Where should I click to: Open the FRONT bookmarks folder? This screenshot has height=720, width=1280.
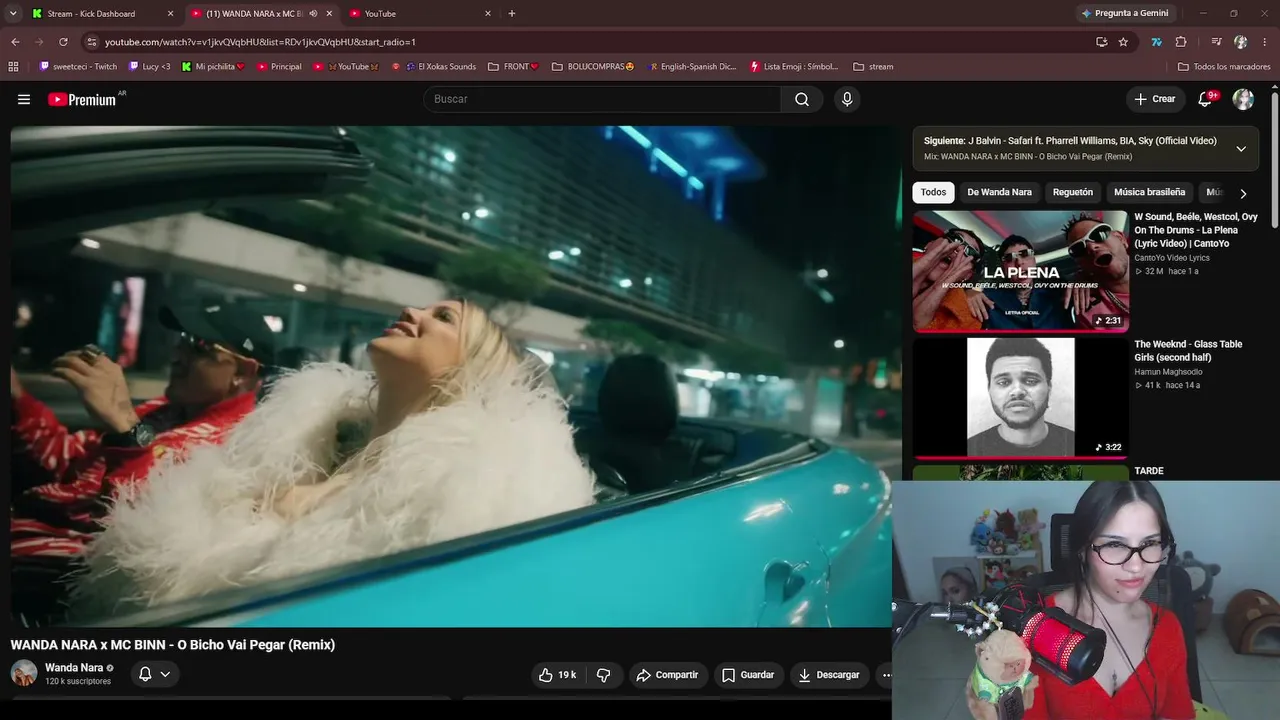pyautogui.click(x=513, y=67)
